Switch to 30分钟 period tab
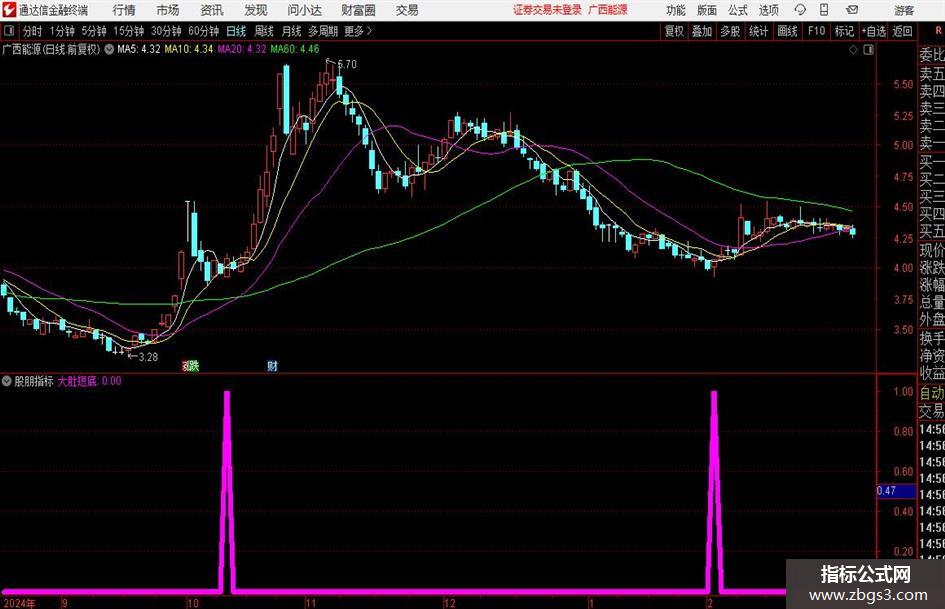The height and width of the screenshot is (609, 945). (166, 31)
